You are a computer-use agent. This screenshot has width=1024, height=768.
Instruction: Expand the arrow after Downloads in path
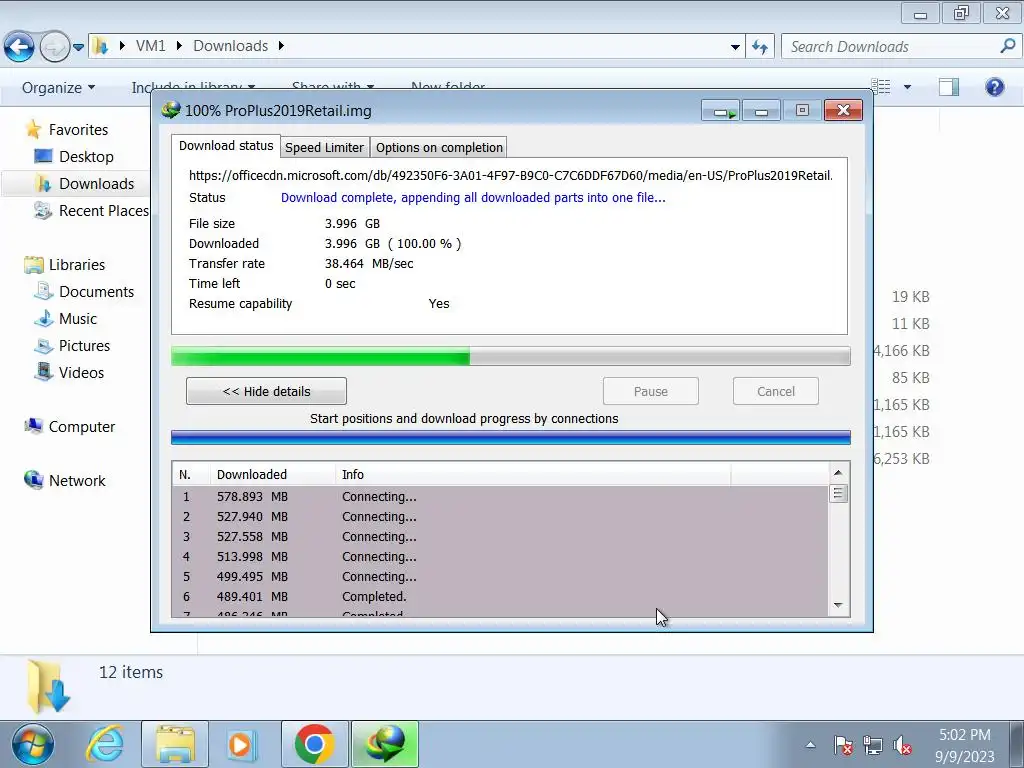pos(281,46)
